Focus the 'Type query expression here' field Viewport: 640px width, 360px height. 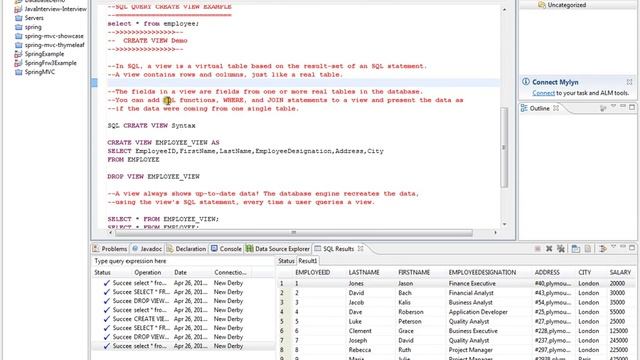coord(183,261)
